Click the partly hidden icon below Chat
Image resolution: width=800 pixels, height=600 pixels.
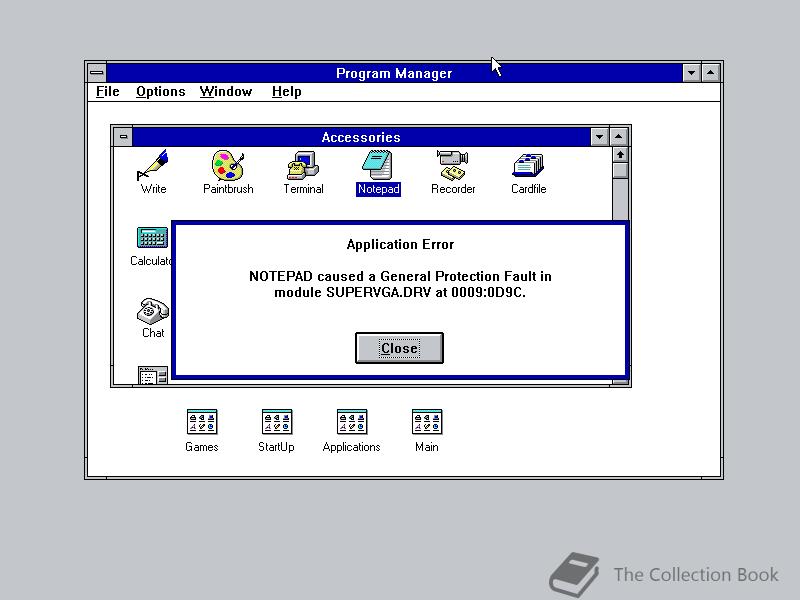pos(153,375)
